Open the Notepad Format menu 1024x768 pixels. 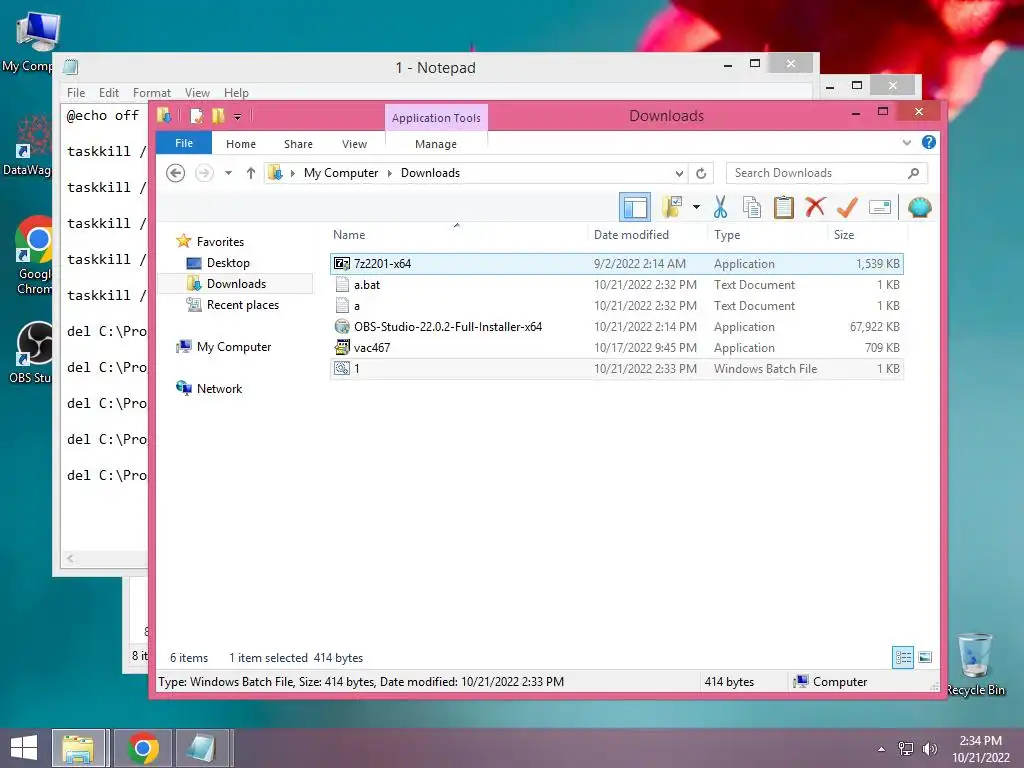click(152, 93)
